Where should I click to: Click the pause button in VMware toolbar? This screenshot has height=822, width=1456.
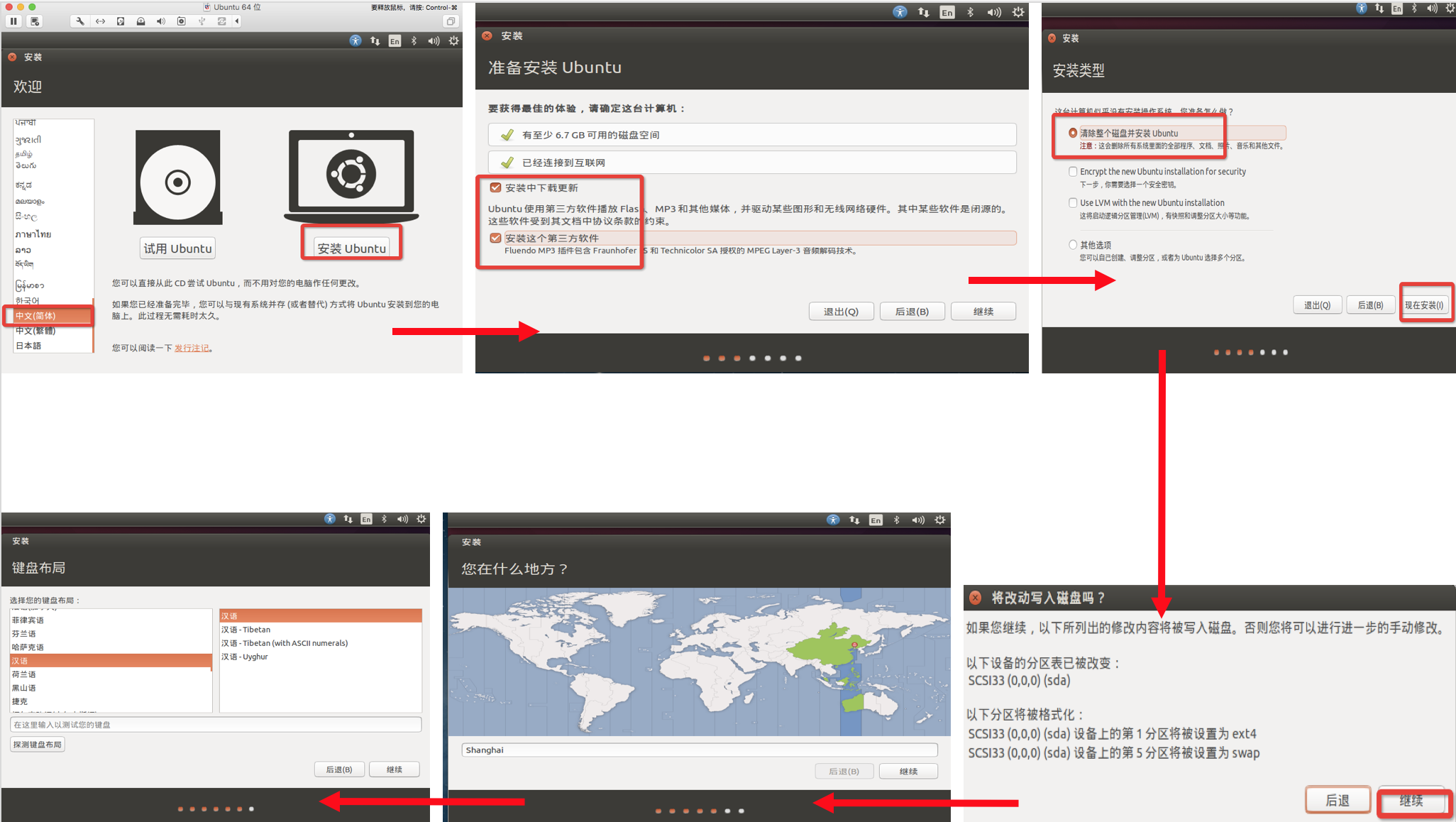point(13,21)
